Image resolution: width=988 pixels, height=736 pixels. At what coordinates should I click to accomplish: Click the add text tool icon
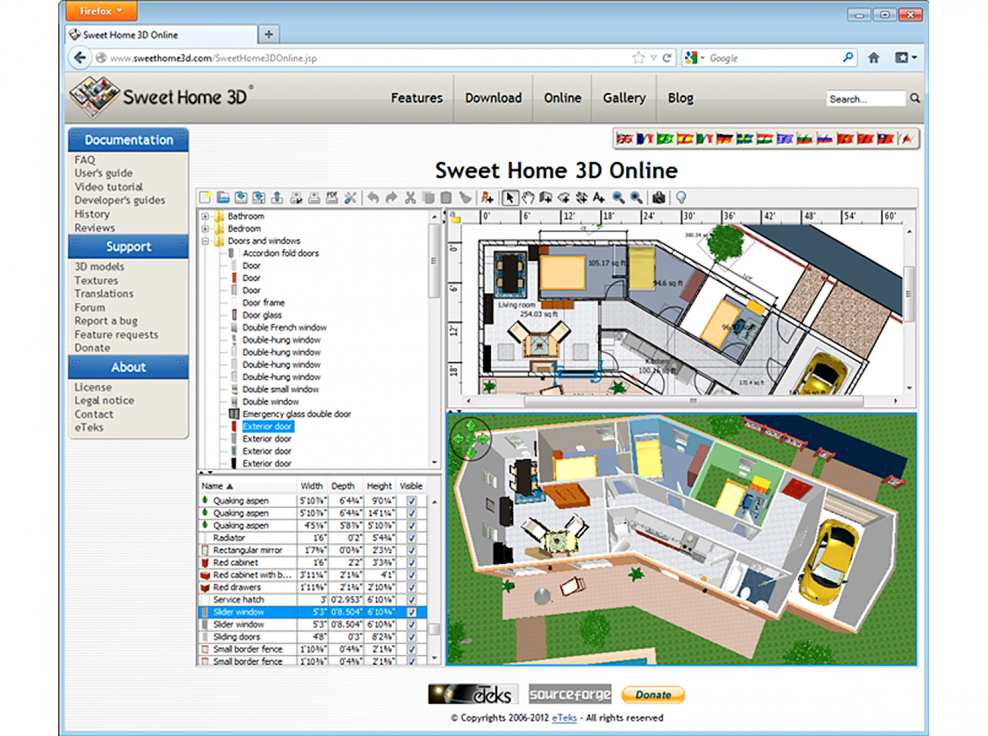click(596, 197)
